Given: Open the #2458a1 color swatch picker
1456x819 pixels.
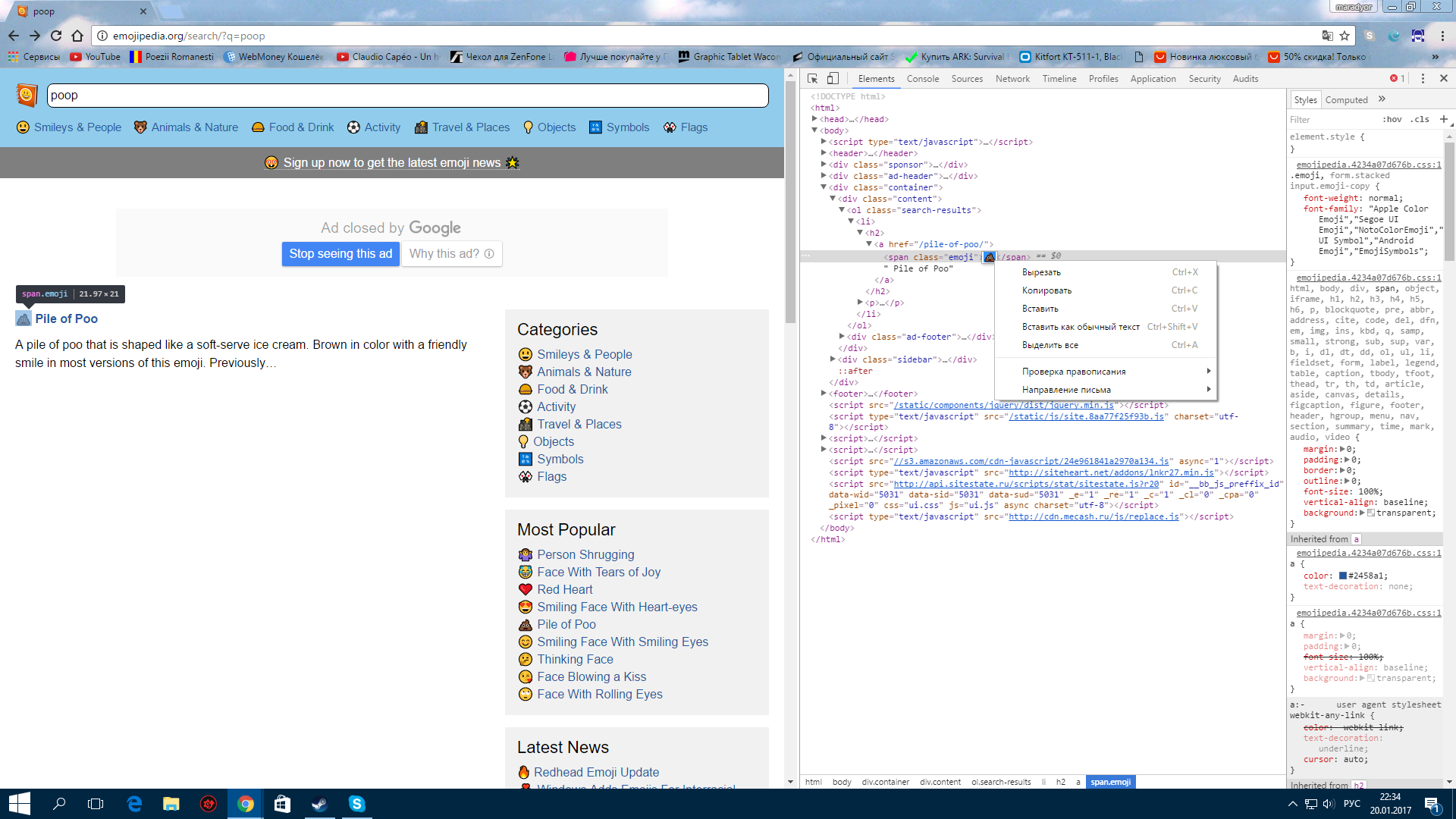Looking at the screenshot, I should tap(1343, 576).
